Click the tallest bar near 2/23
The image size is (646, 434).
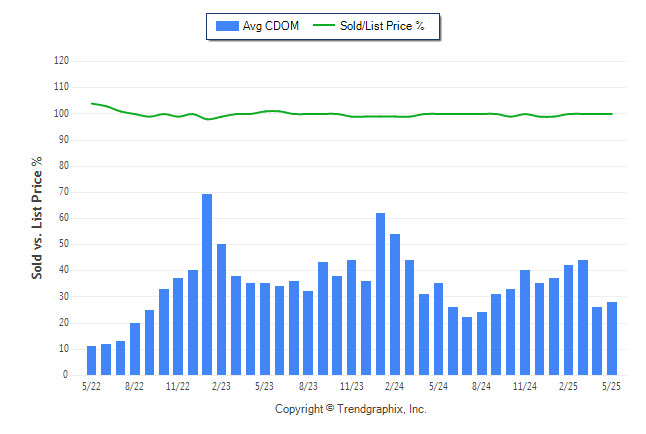(x=207, y=284)
